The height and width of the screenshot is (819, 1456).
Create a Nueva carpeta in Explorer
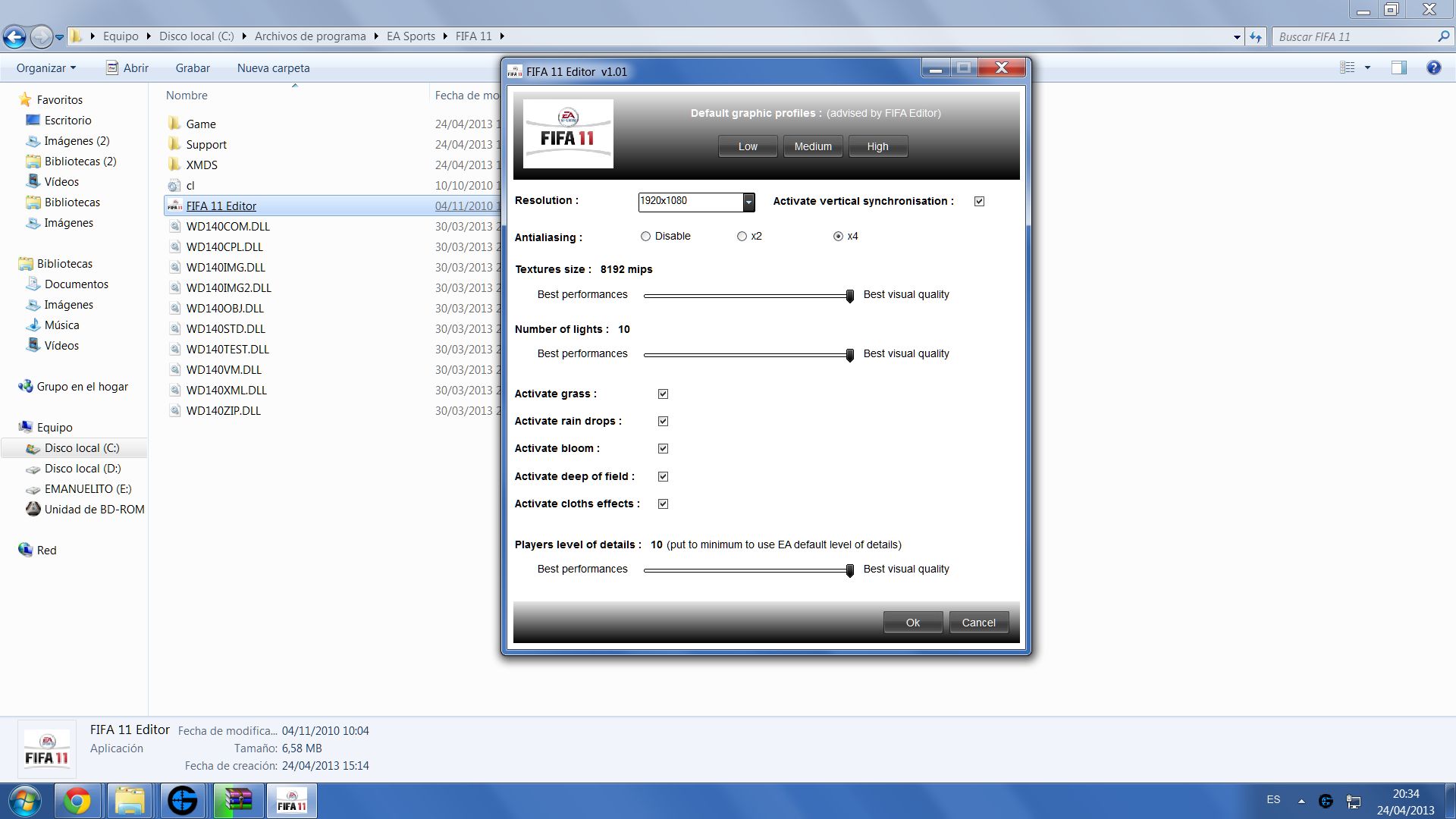[x=273, y=67]
